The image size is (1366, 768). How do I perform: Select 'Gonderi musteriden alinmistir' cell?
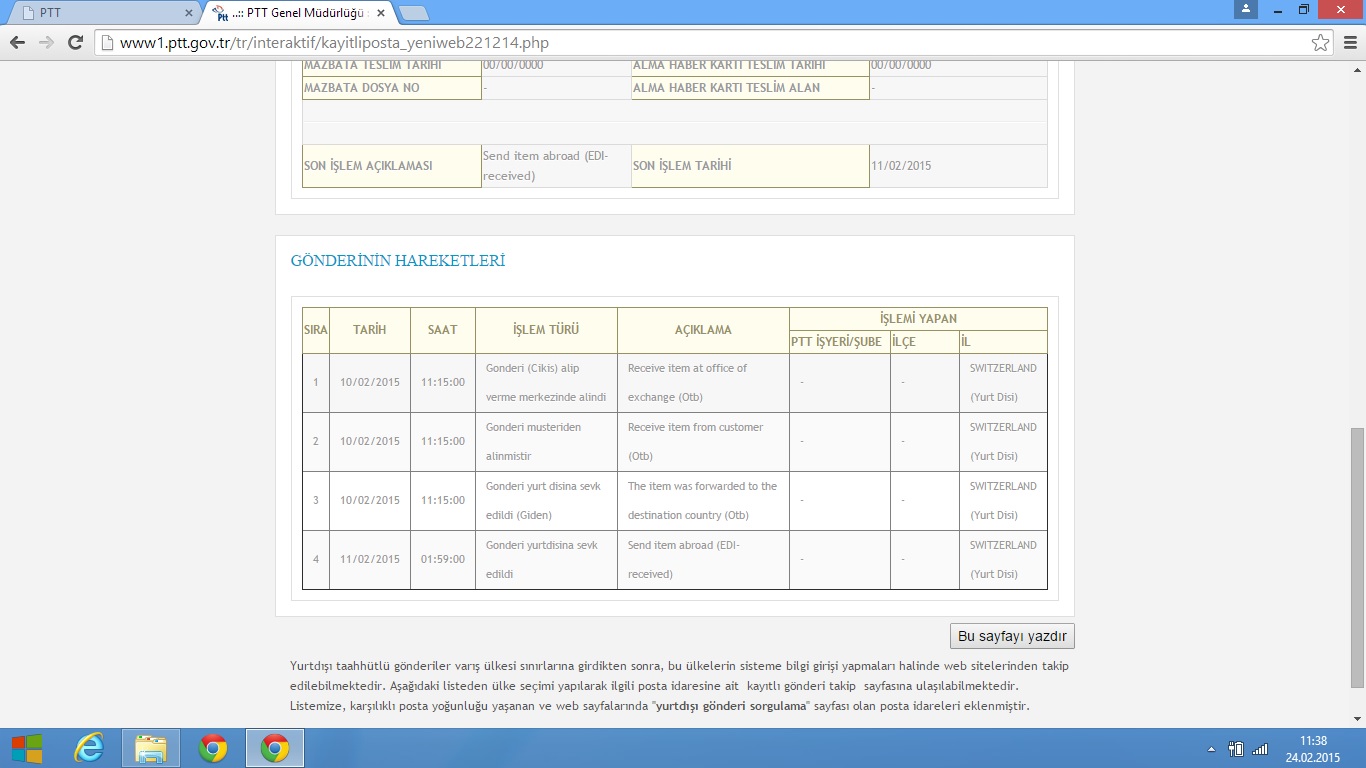pos(546,441)
